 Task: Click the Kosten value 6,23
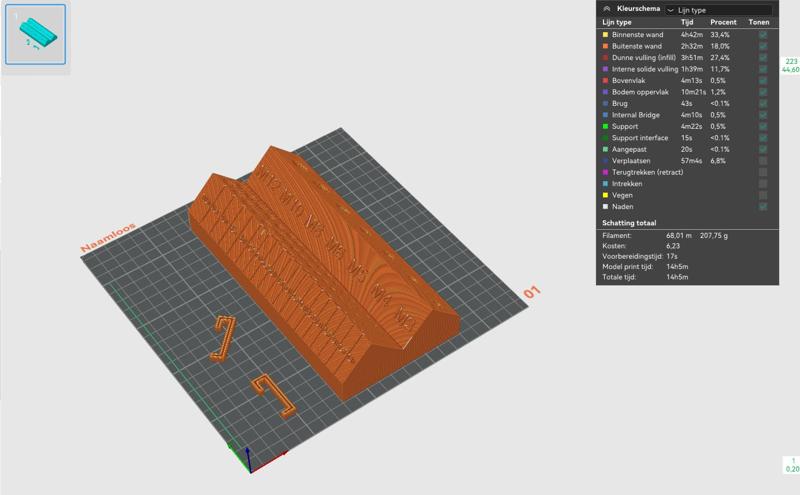click(673, 246)
